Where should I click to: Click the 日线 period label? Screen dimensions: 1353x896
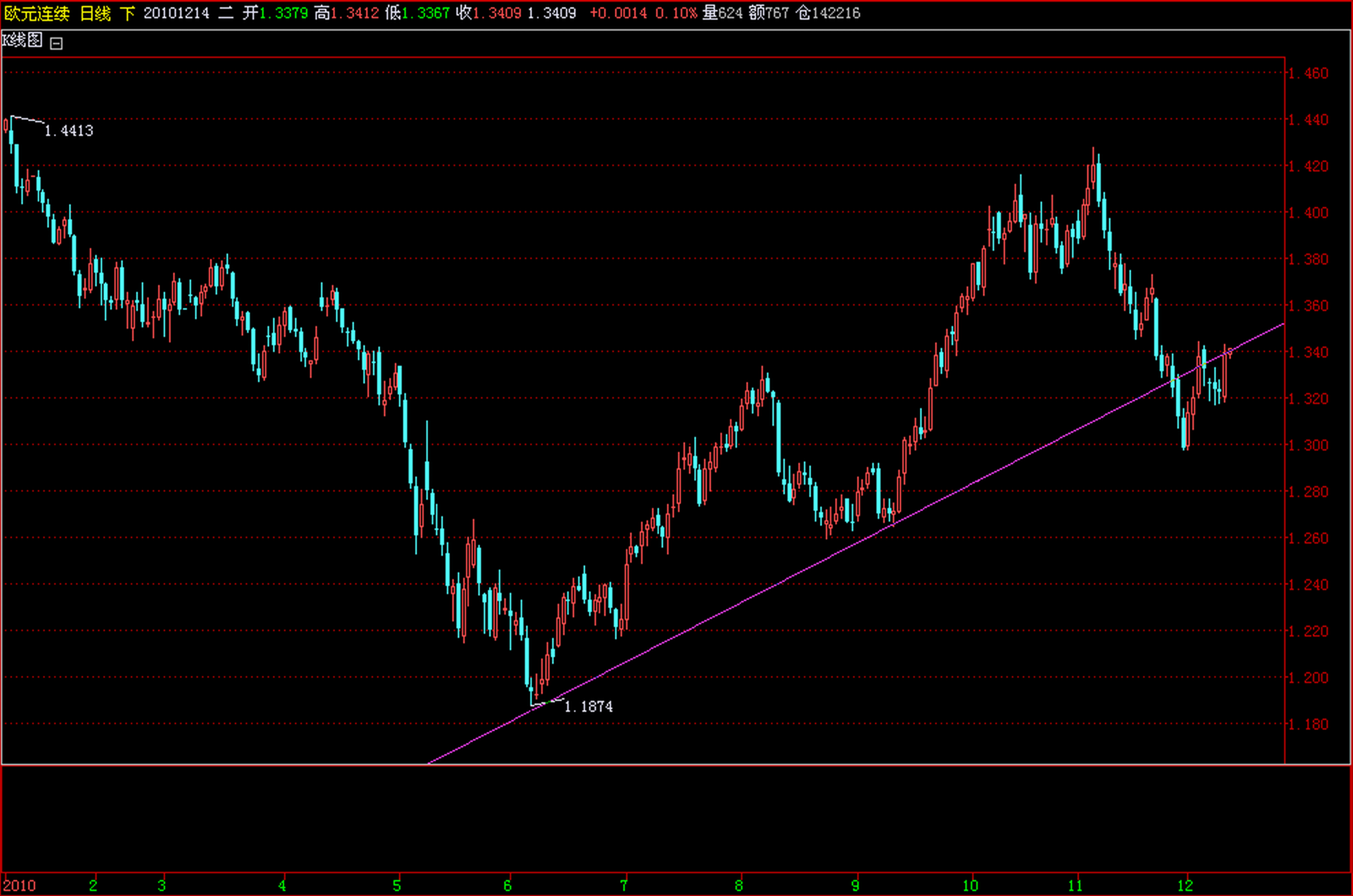(x=95, y=13)
